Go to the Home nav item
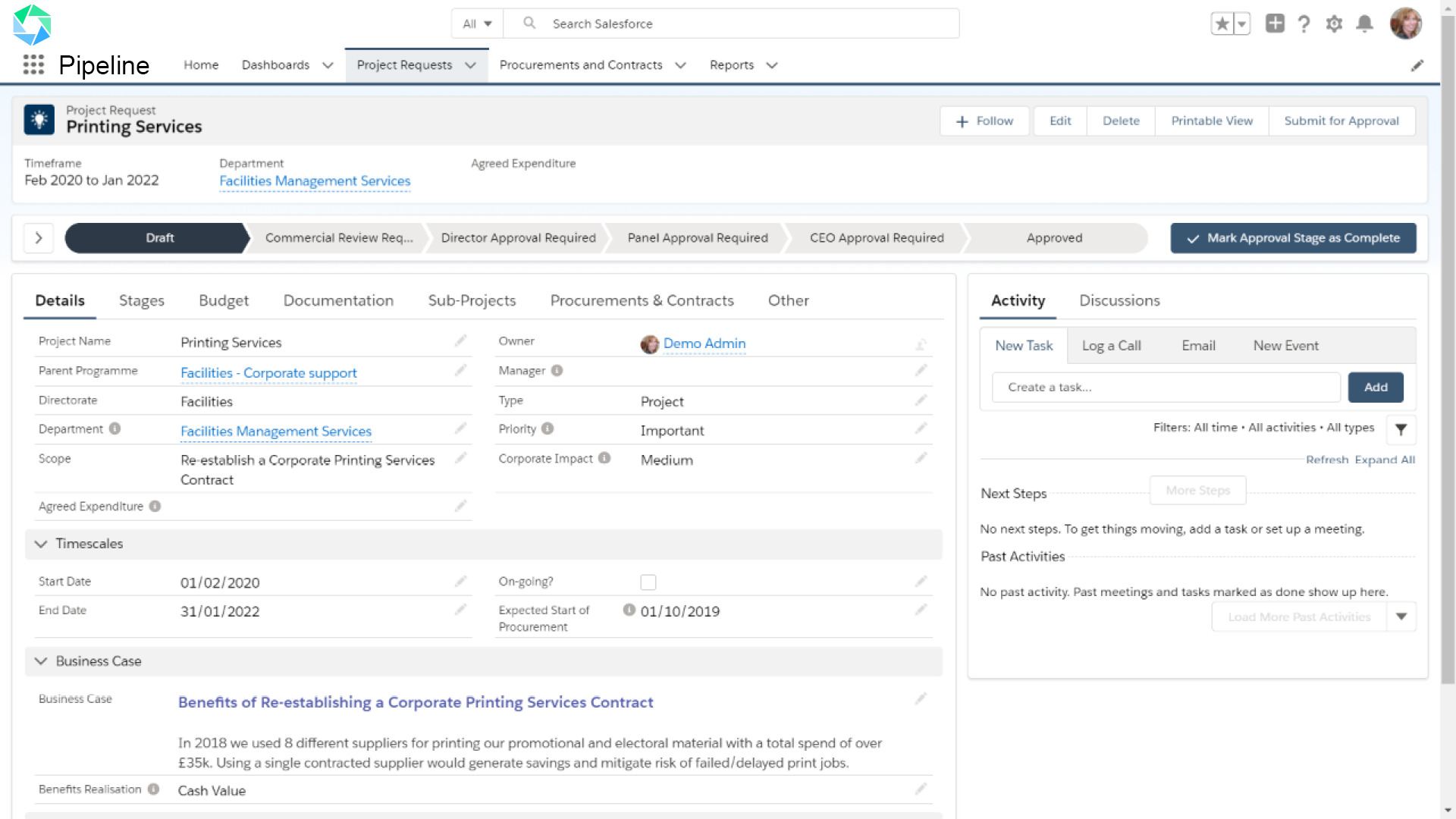This screenshot has width=1456, height=819. pyautogui.click(x=201, y=65)
